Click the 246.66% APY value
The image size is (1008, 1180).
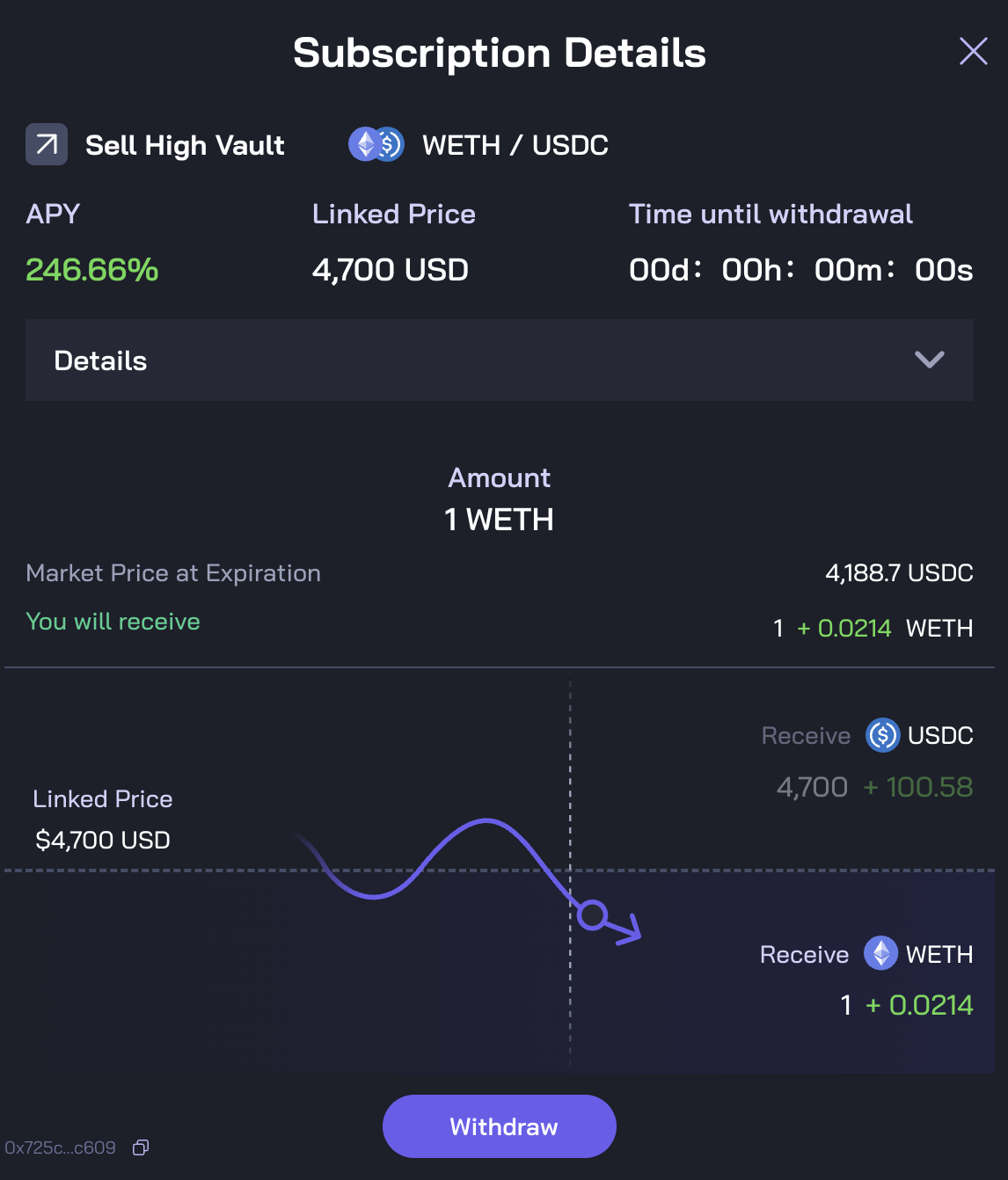[92, 269]
